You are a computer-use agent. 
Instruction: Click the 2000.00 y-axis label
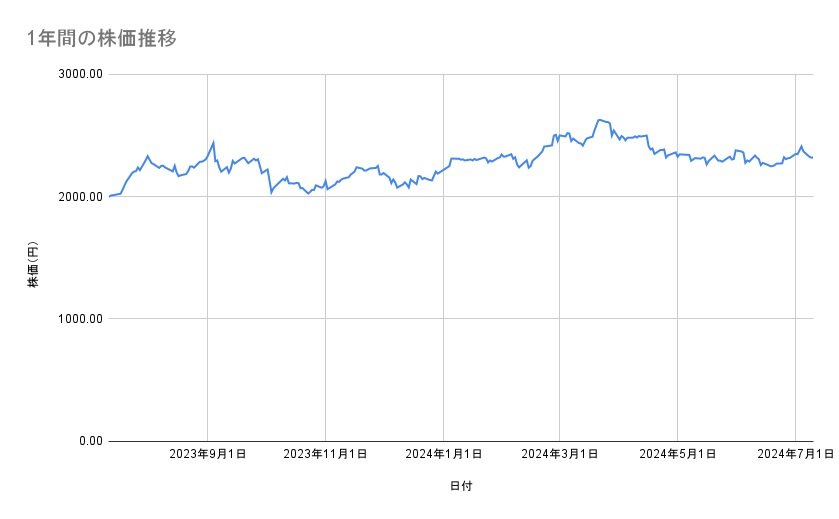click(x=81, y=196)
